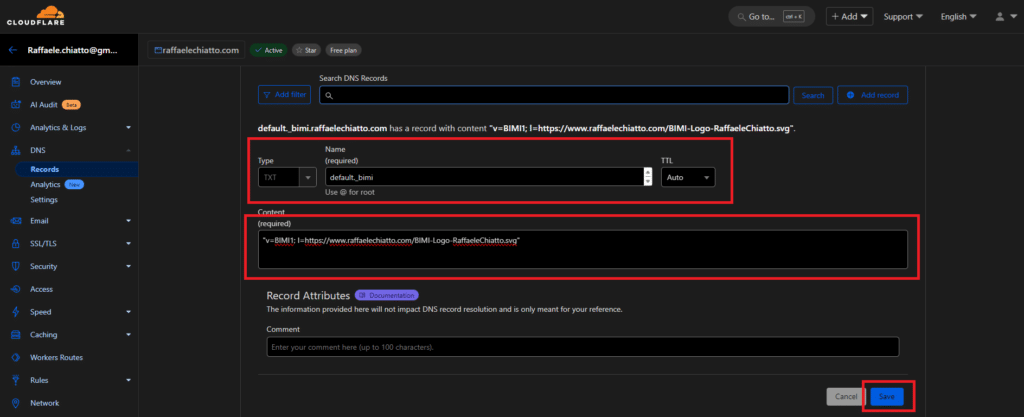Viewport: 1024px width, 417px height.
Task: Open the record Type TXT dropdown
Action: pos(287,177)
